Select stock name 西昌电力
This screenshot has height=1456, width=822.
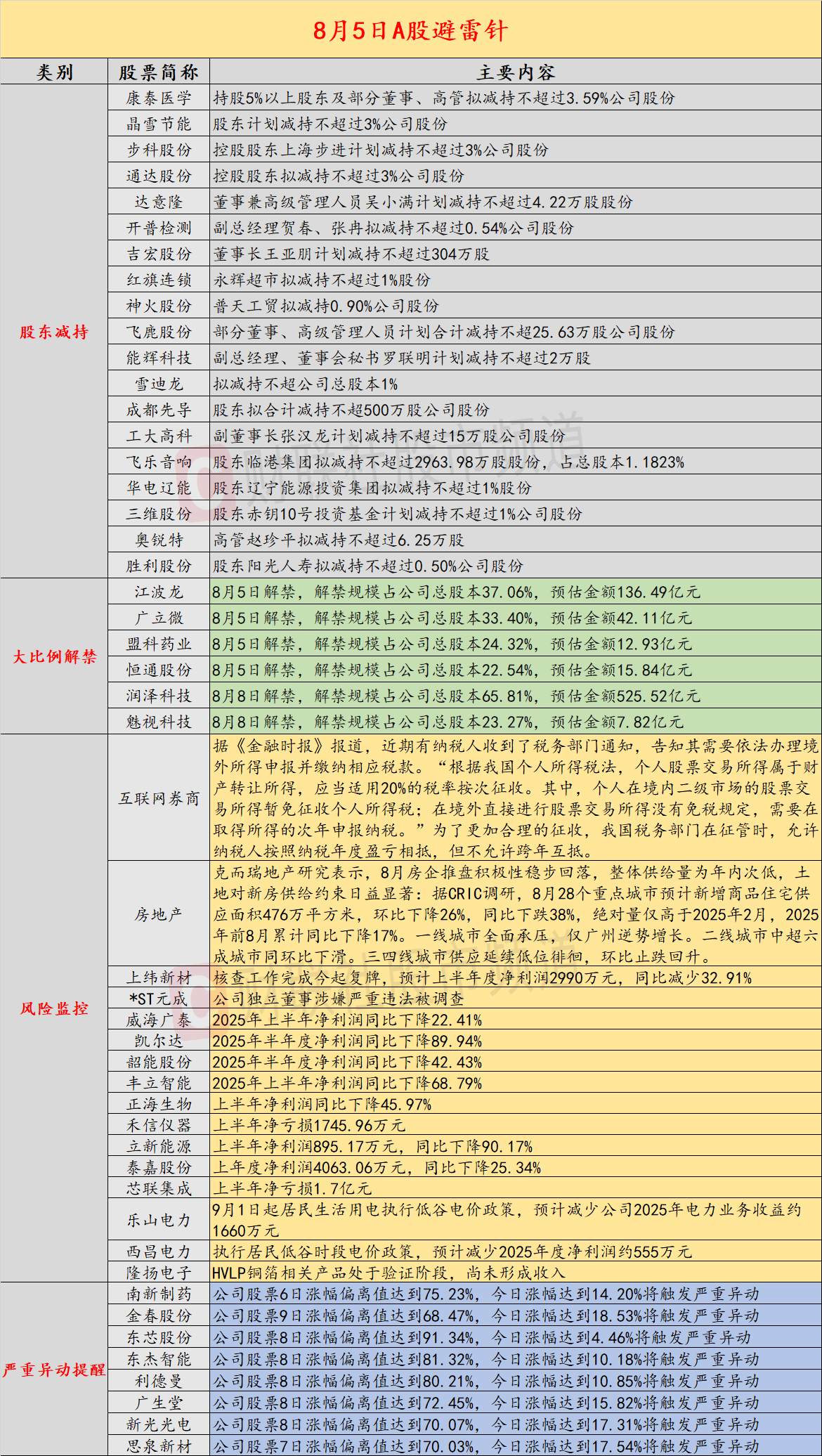(x=159, y=1252)
